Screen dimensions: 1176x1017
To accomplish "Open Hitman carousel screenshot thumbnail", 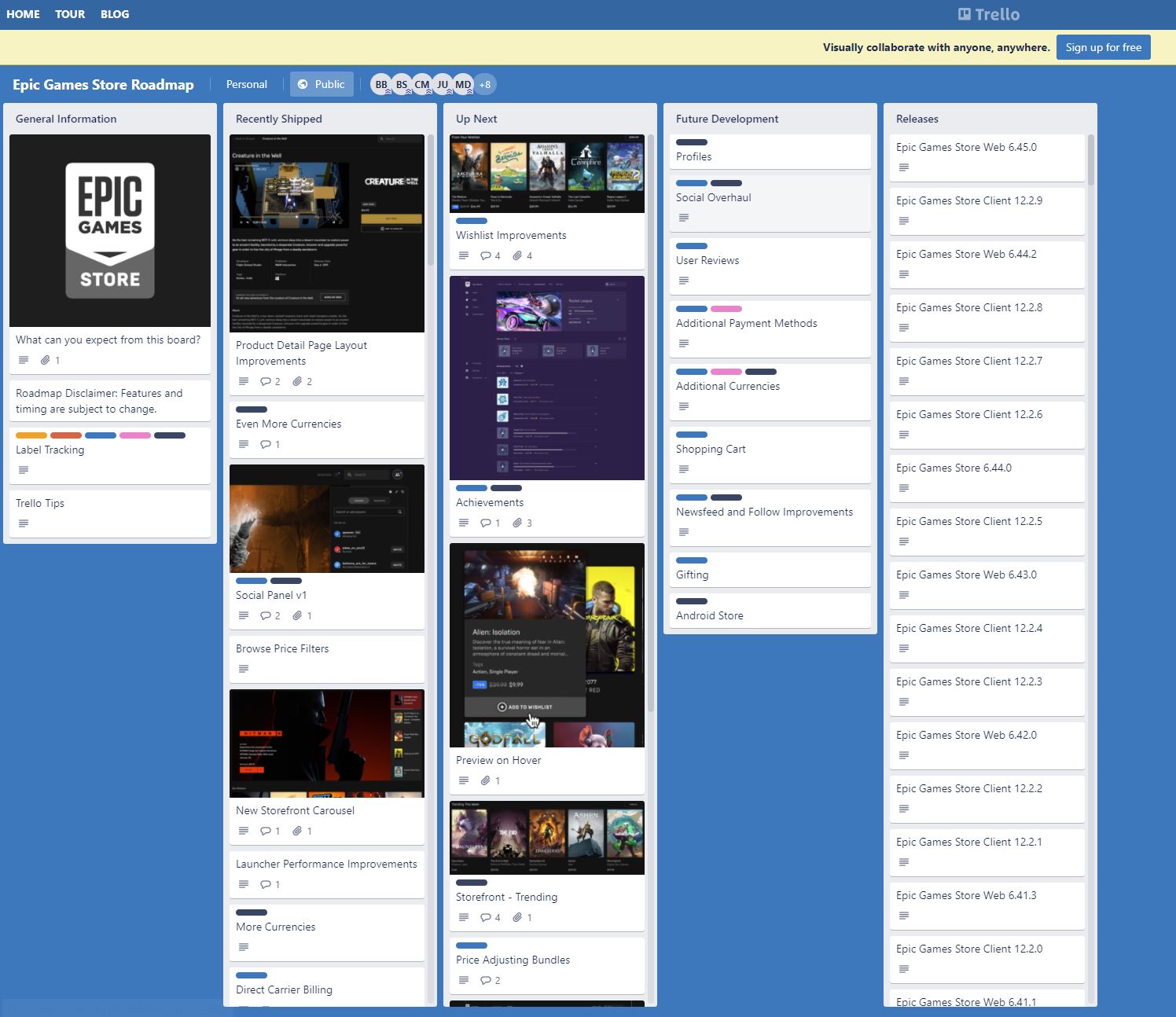I will click(x=327, y=743).
